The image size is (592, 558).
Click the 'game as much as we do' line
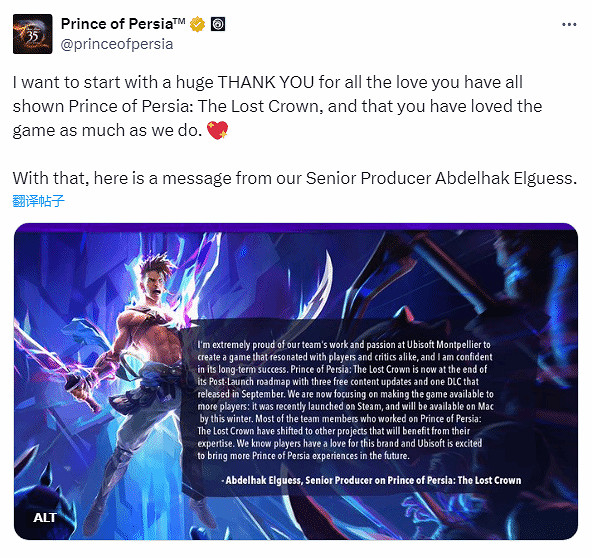pos(107,131)
